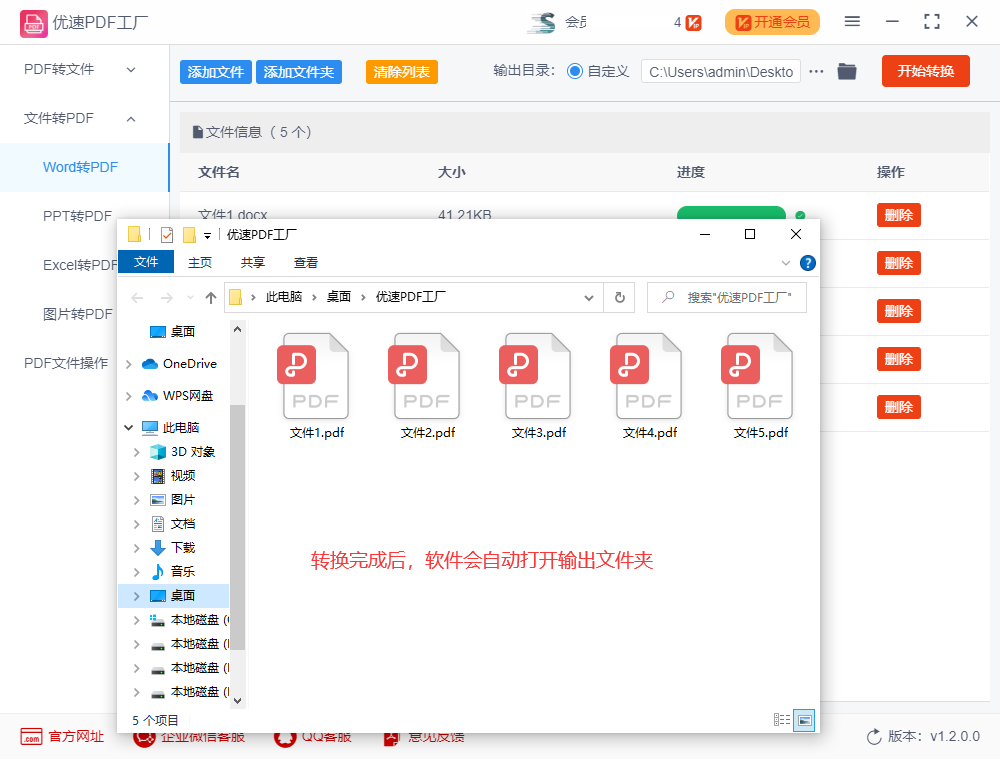Expand the PDF转文件 sidebar section
Image resolution: width=1000 pixels, height=760 pixels.
128,69
